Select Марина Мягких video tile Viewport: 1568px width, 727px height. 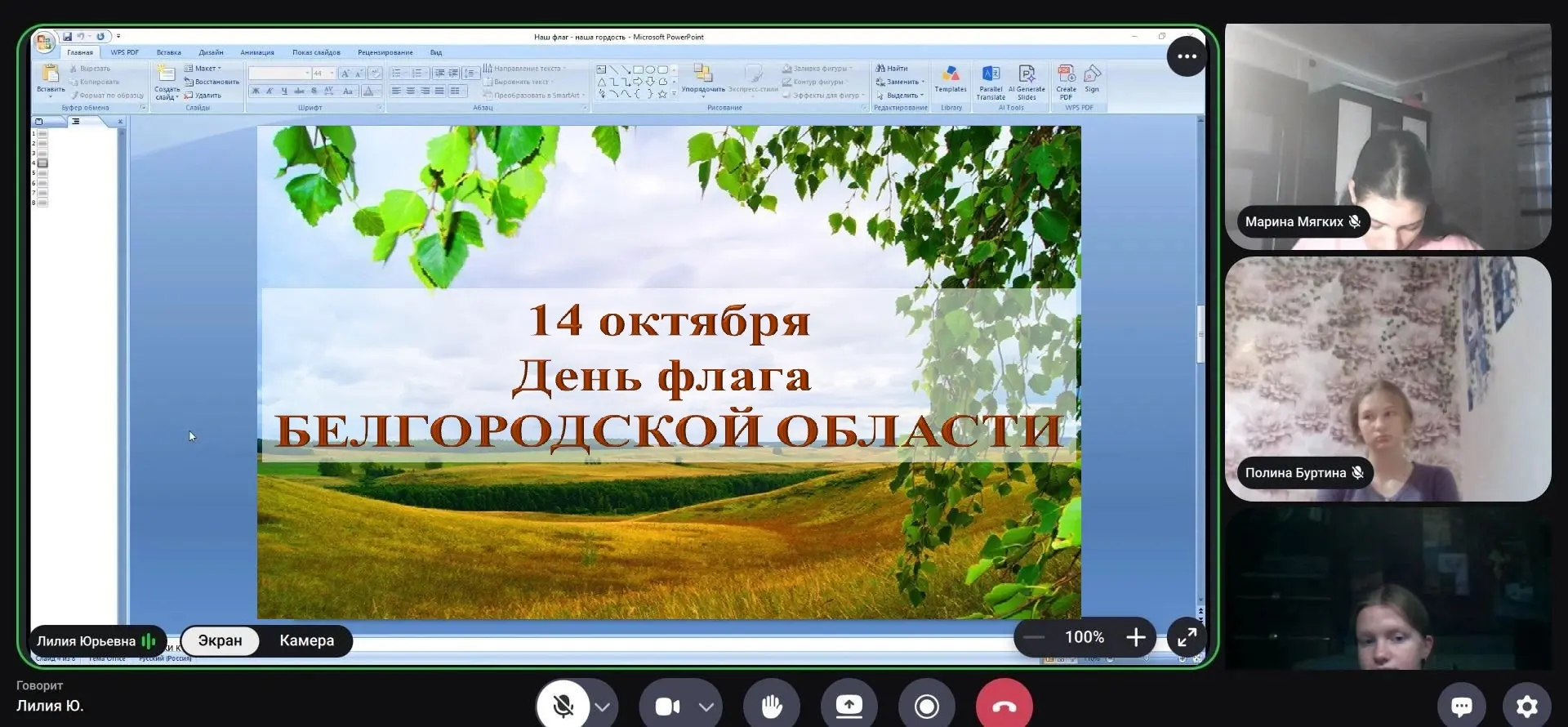point(1388,136)
